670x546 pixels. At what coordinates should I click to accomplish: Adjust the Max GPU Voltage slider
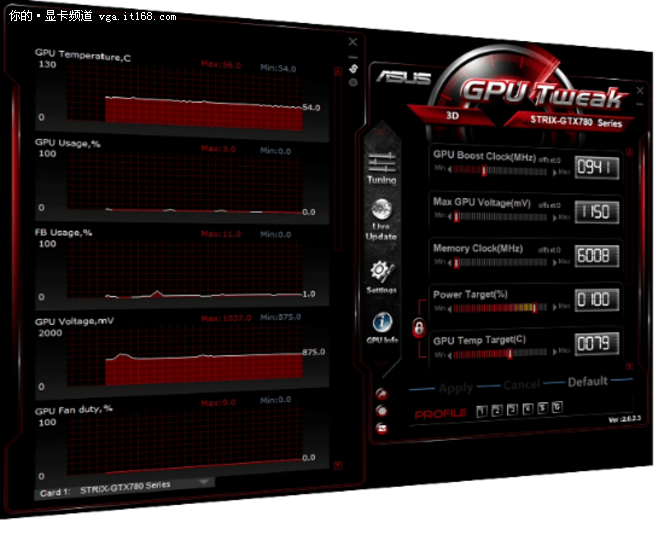(x=500, y=217)
